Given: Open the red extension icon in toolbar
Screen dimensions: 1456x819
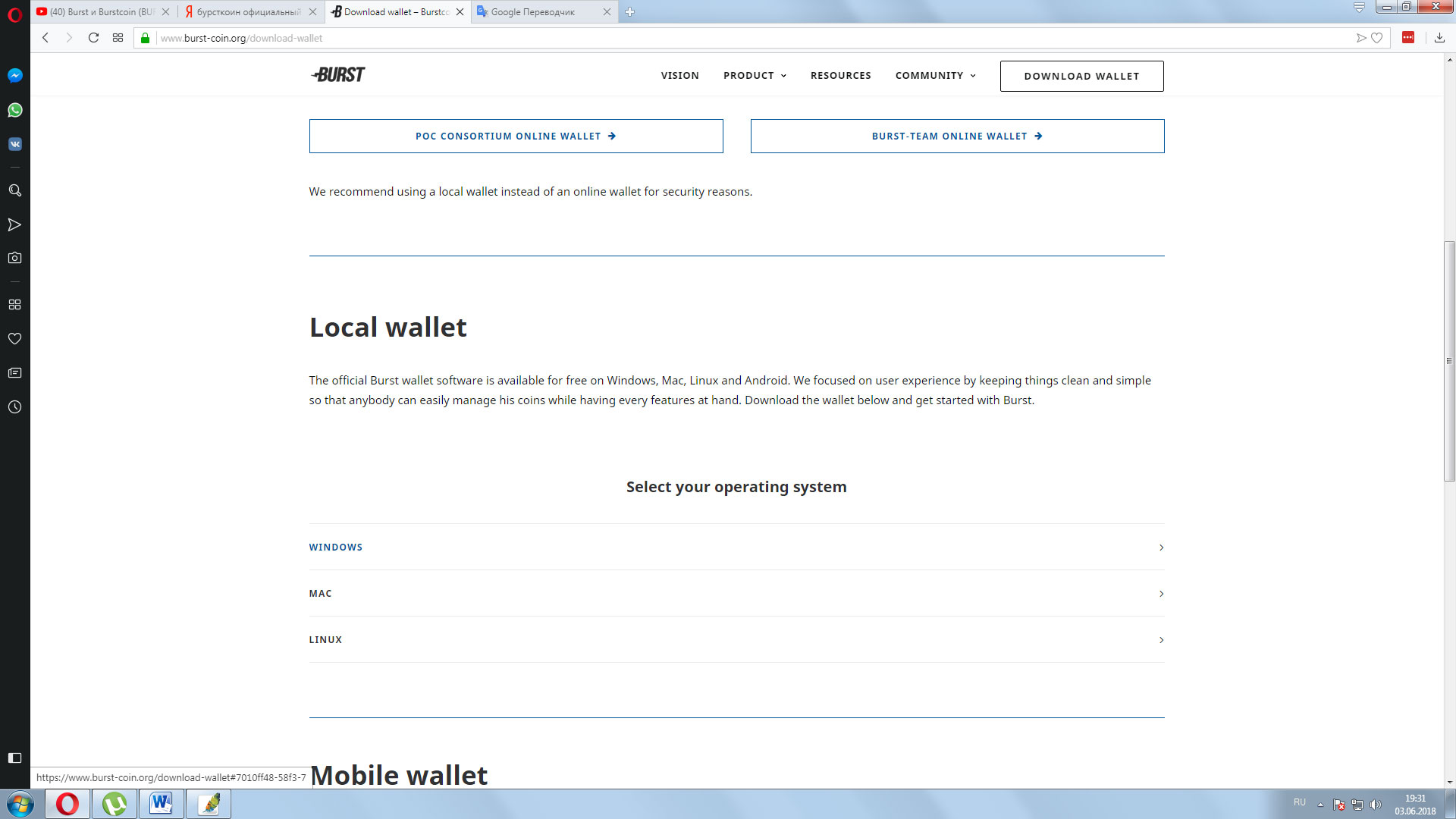Looking at the screenshot, I should 1408,38.
